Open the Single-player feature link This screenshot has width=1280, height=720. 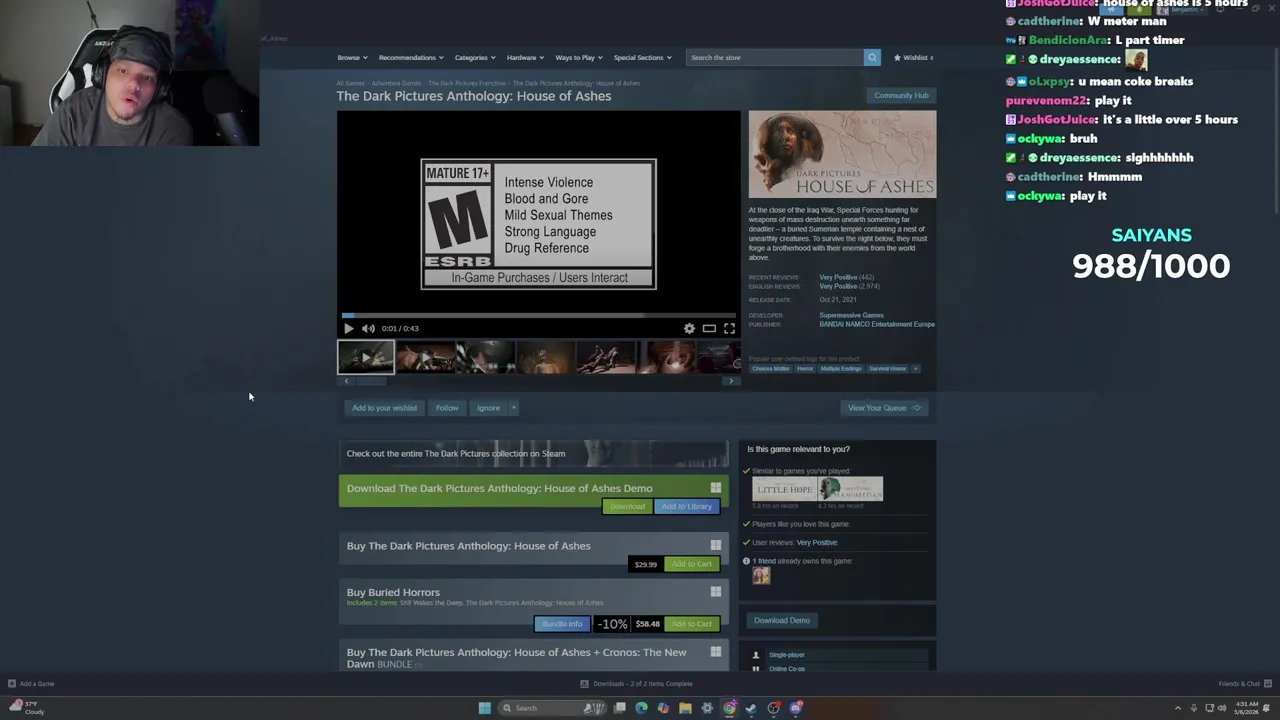pyautogui.click(x=786, y=655)
